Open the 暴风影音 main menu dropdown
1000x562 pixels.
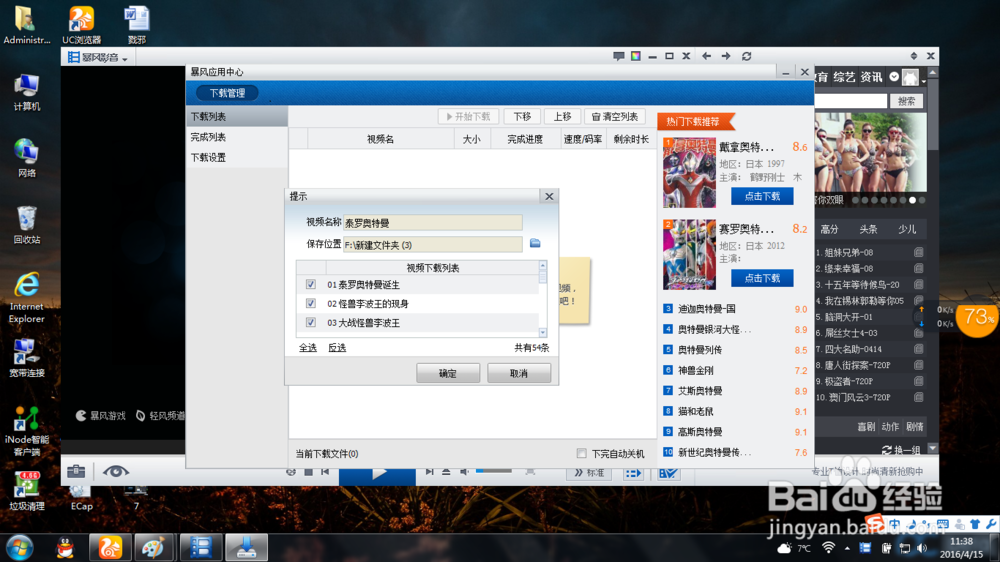tap(98, 57)
